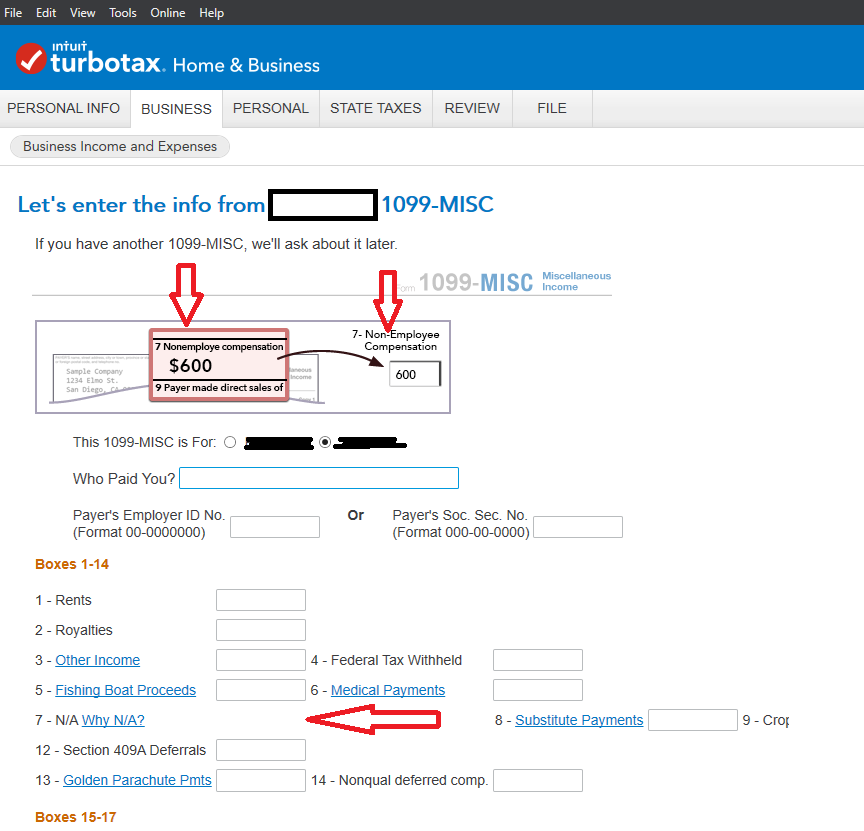The image size is (864, 831).
Task: Open the Other Income link
Action: pos(98,660)
